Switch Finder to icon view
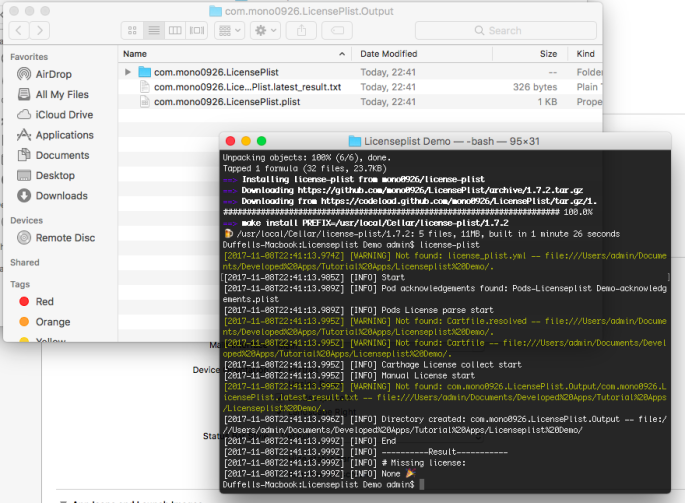Screen dimensions: 685x503 click(x=132, y=31)
